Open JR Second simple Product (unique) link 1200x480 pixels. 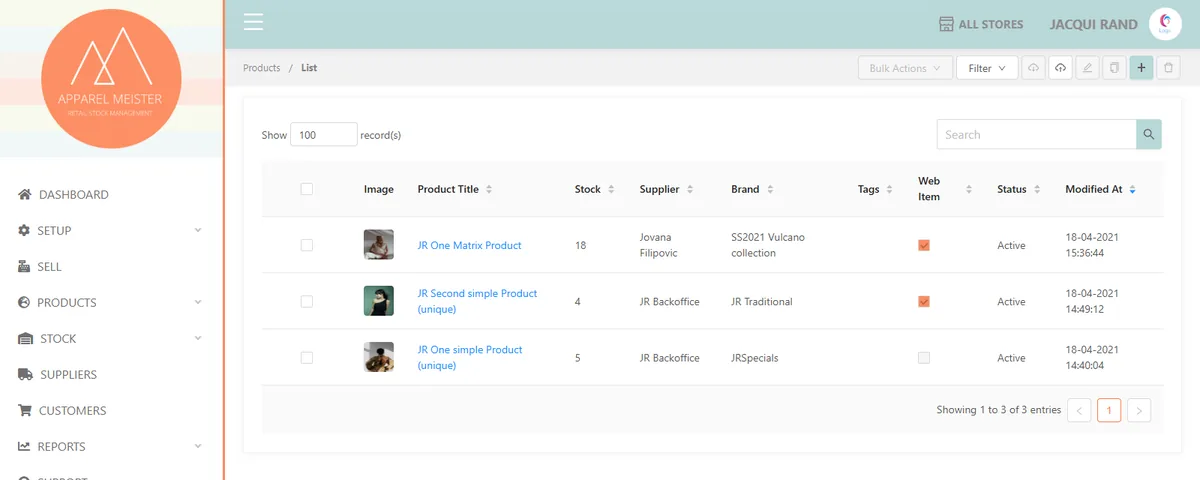click(x=477, y=301)
